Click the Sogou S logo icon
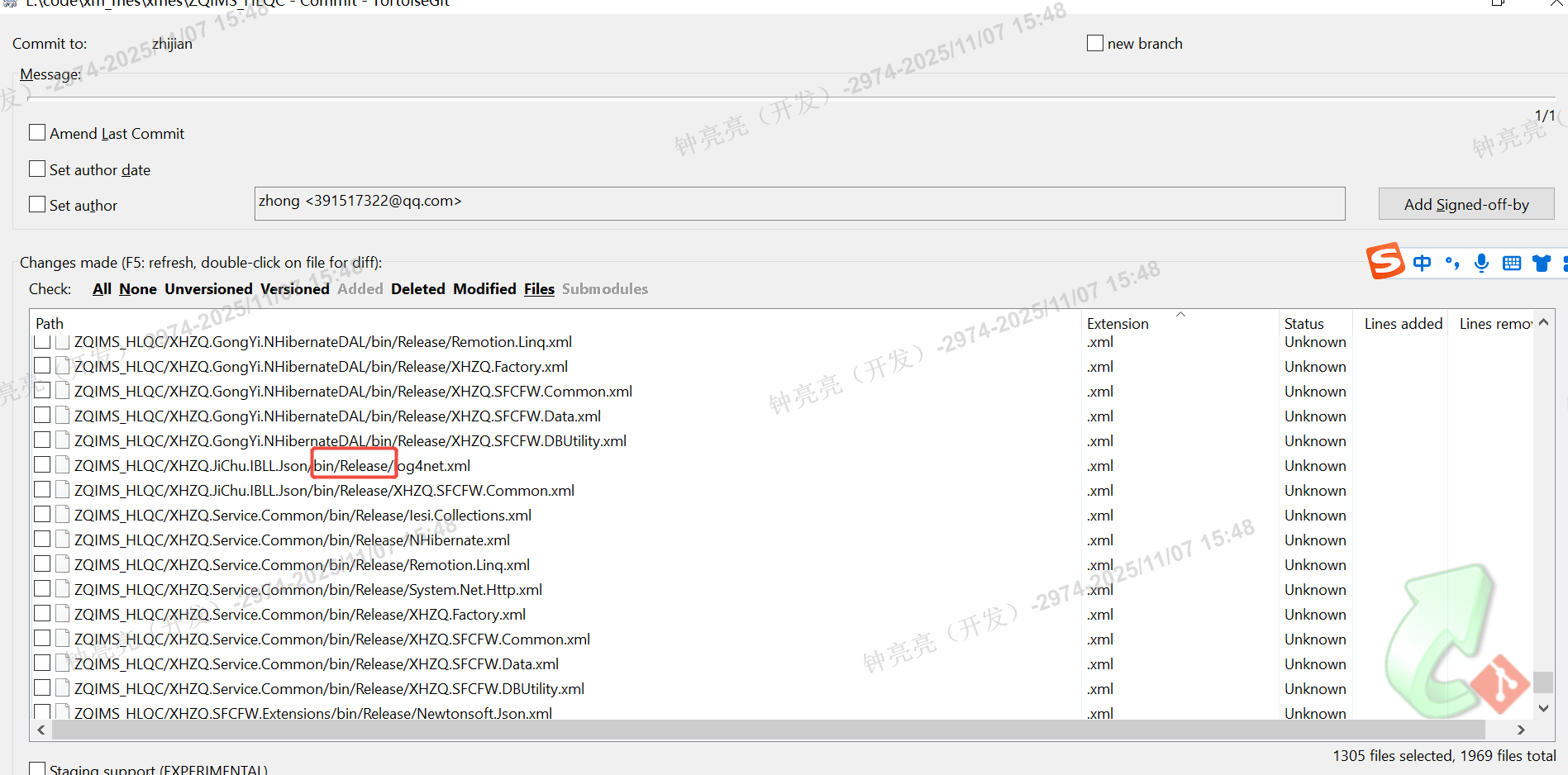The width and height of the screenshot is (1568, 775). (x=1385, y=261)
